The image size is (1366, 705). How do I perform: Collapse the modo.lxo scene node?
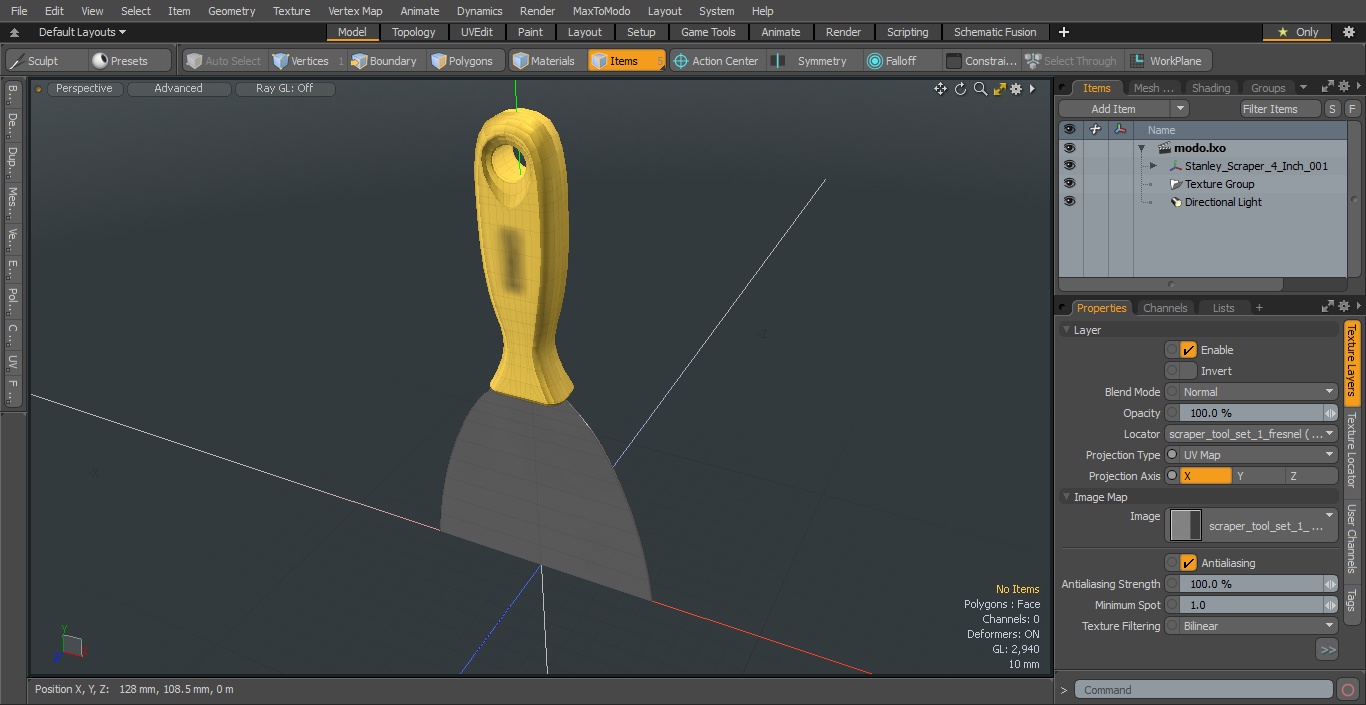(x=1141, y=148)
